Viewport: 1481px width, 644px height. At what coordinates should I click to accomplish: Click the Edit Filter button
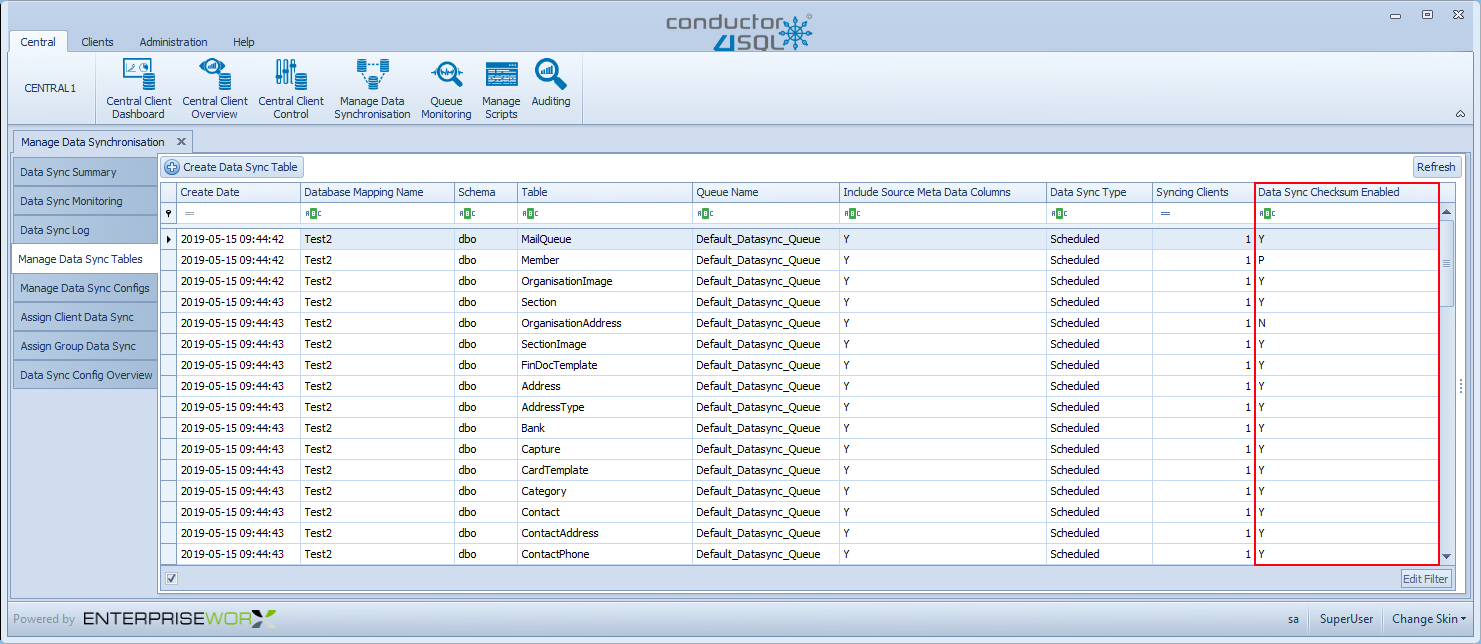point(1425,578)
